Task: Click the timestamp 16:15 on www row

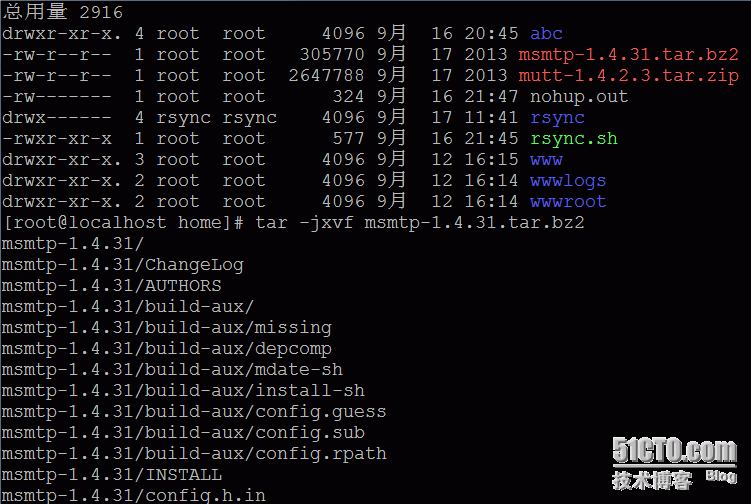Action: (491, 160)
